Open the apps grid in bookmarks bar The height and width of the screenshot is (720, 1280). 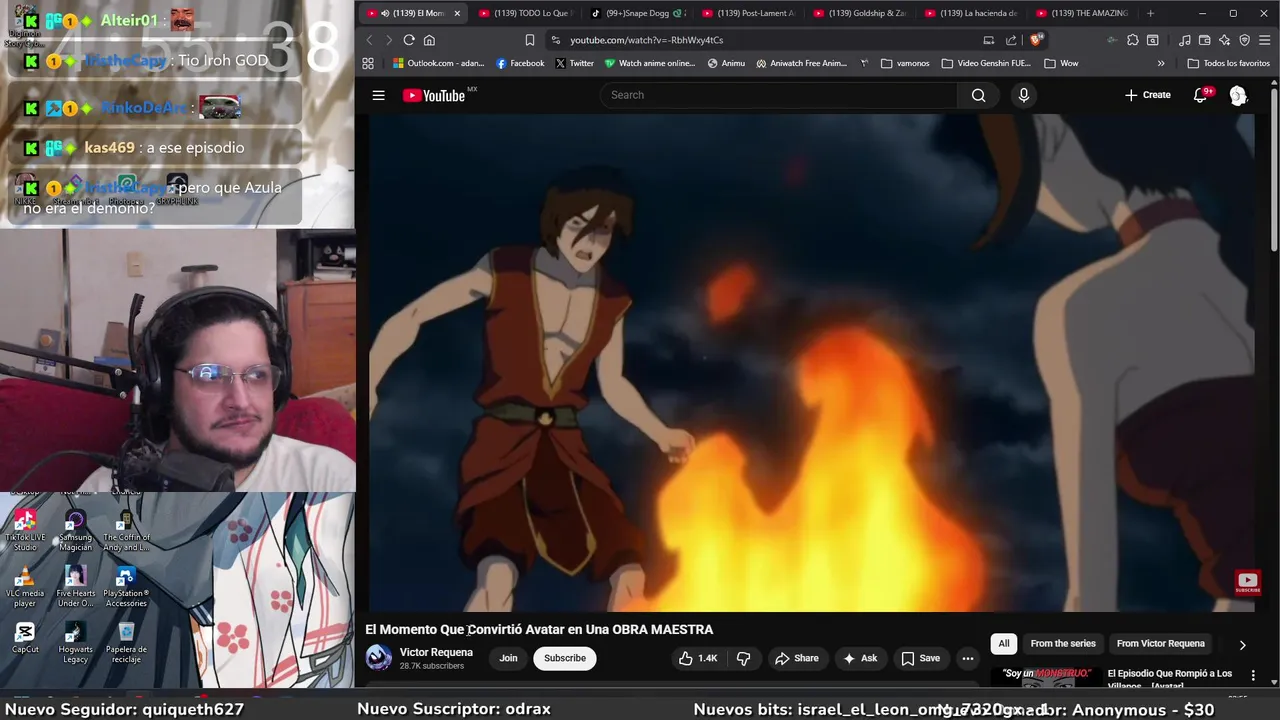(x=368, y=63)
